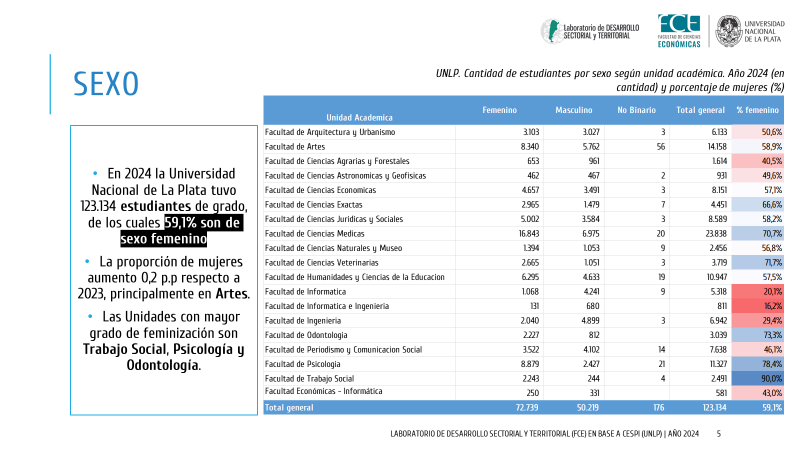The height and width of the screenshot is (450, 800).
Task: Click the 'Unidad Academica' column header
Action: (359, 117)
